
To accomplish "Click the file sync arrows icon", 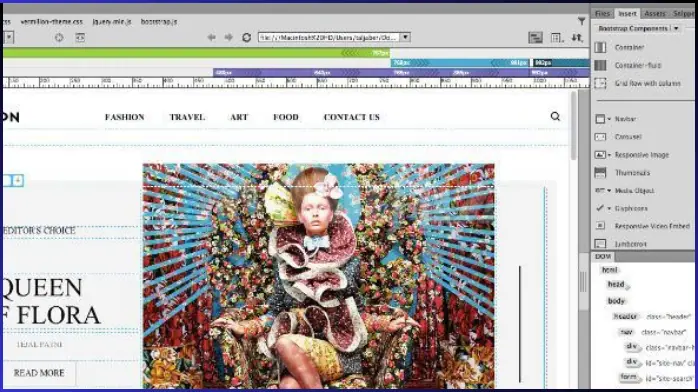I will (577, 38).
